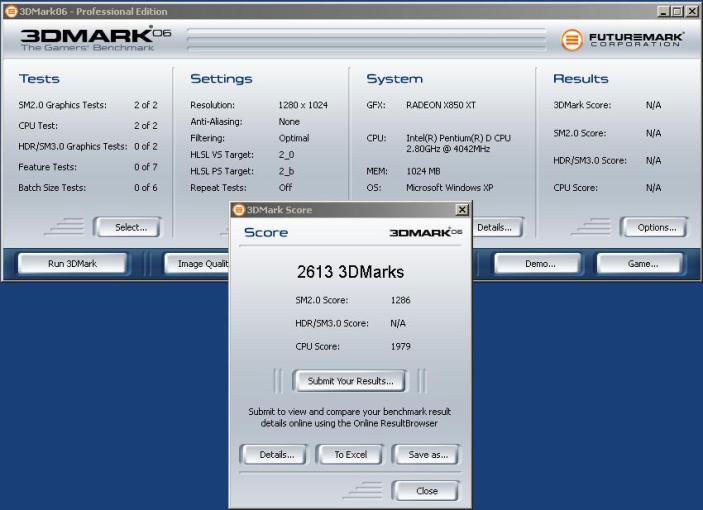Export results with To Excel button
Screen dimensions: 703x510
pyautogui.click(x=350, y=454)
